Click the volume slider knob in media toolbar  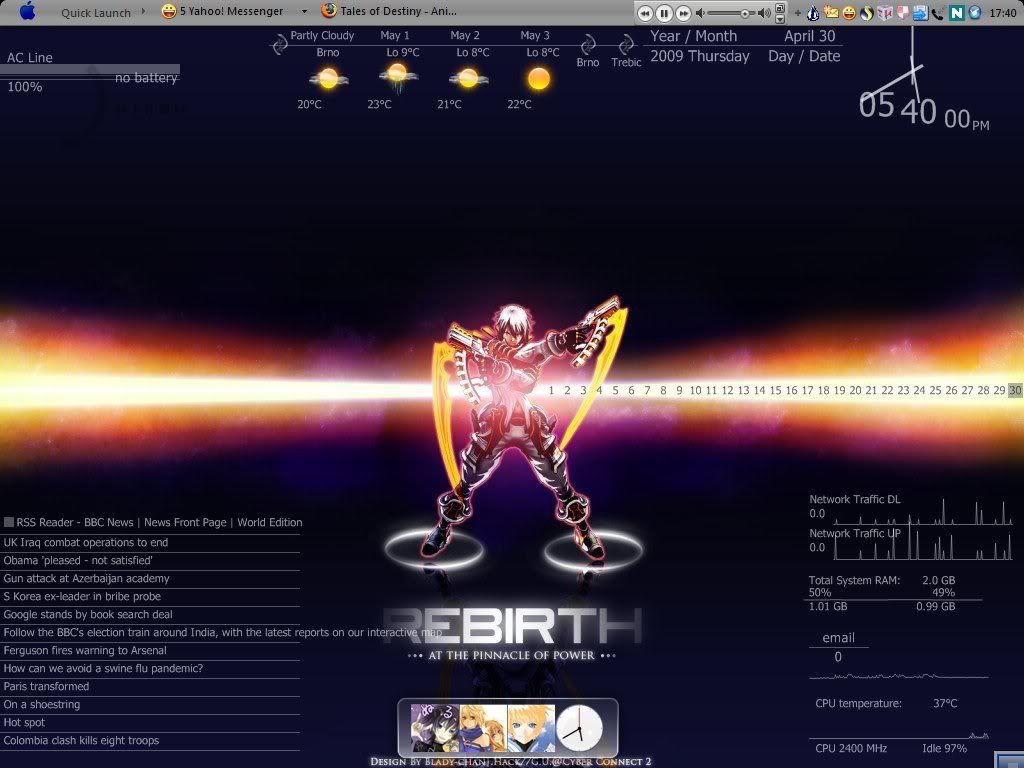point(745,13)
